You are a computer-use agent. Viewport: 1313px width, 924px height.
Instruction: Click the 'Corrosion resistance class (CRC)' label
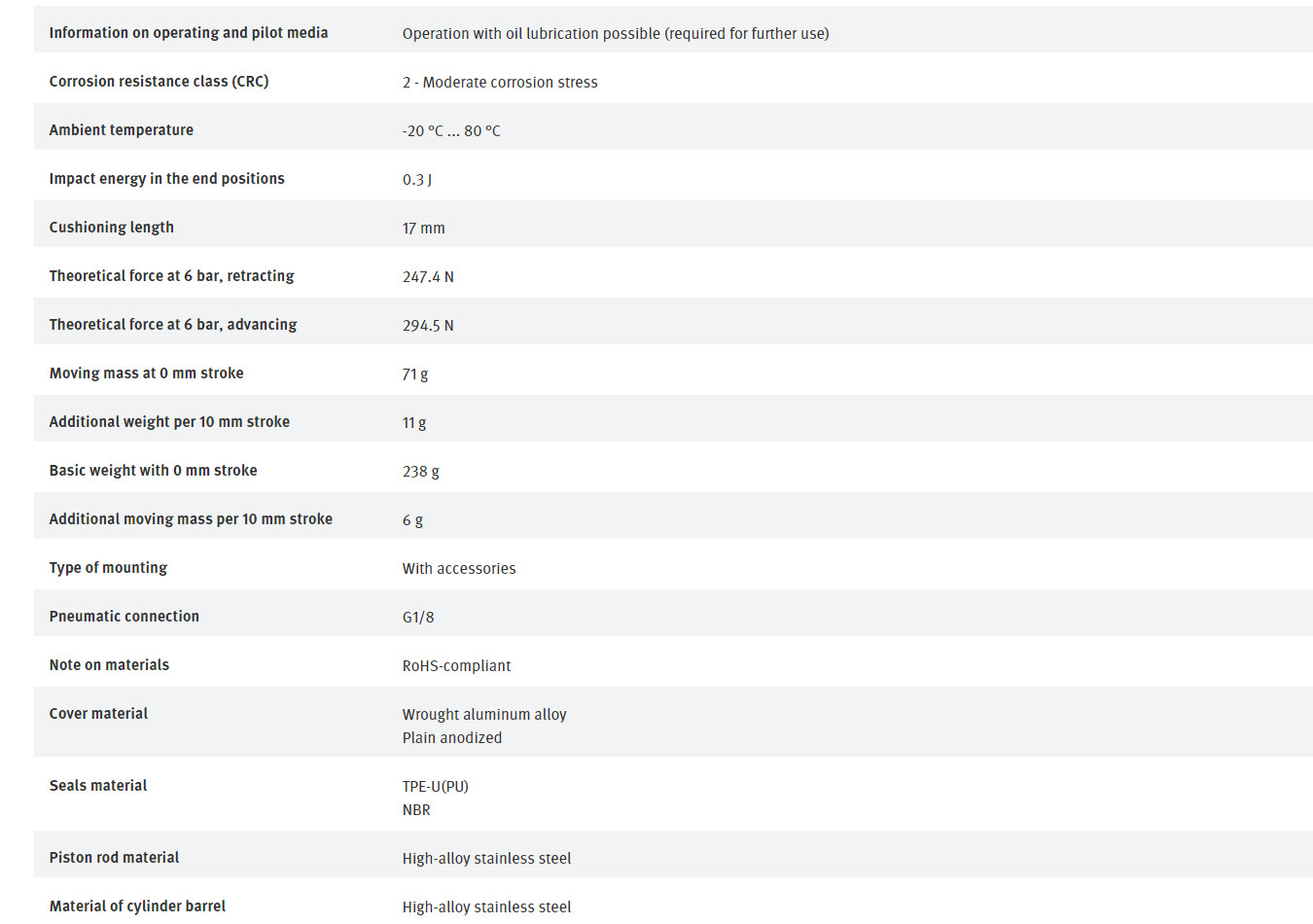(x=159, y=82)
